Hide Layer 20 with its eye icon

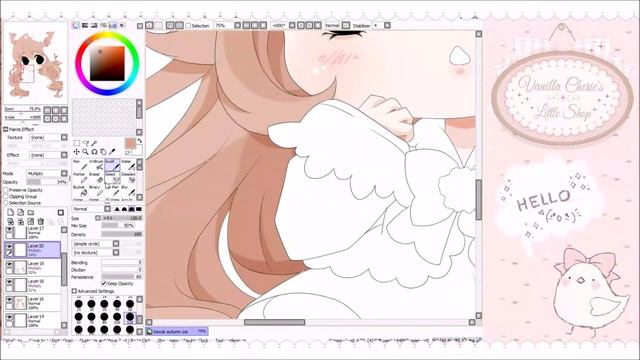point(9,247)
